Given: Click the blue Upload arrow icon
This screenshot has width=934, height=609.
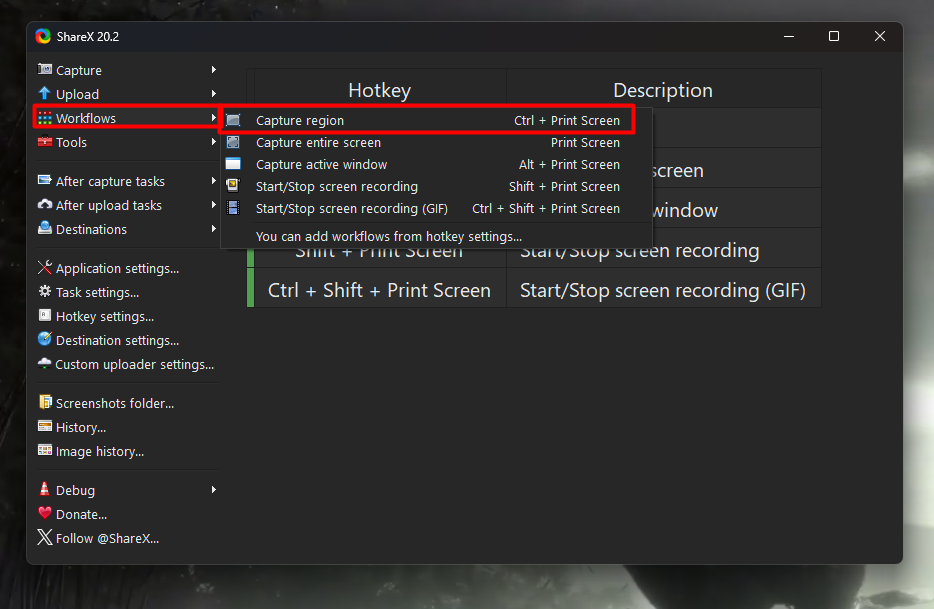Looking at the screenshot, I should (45, 93).
